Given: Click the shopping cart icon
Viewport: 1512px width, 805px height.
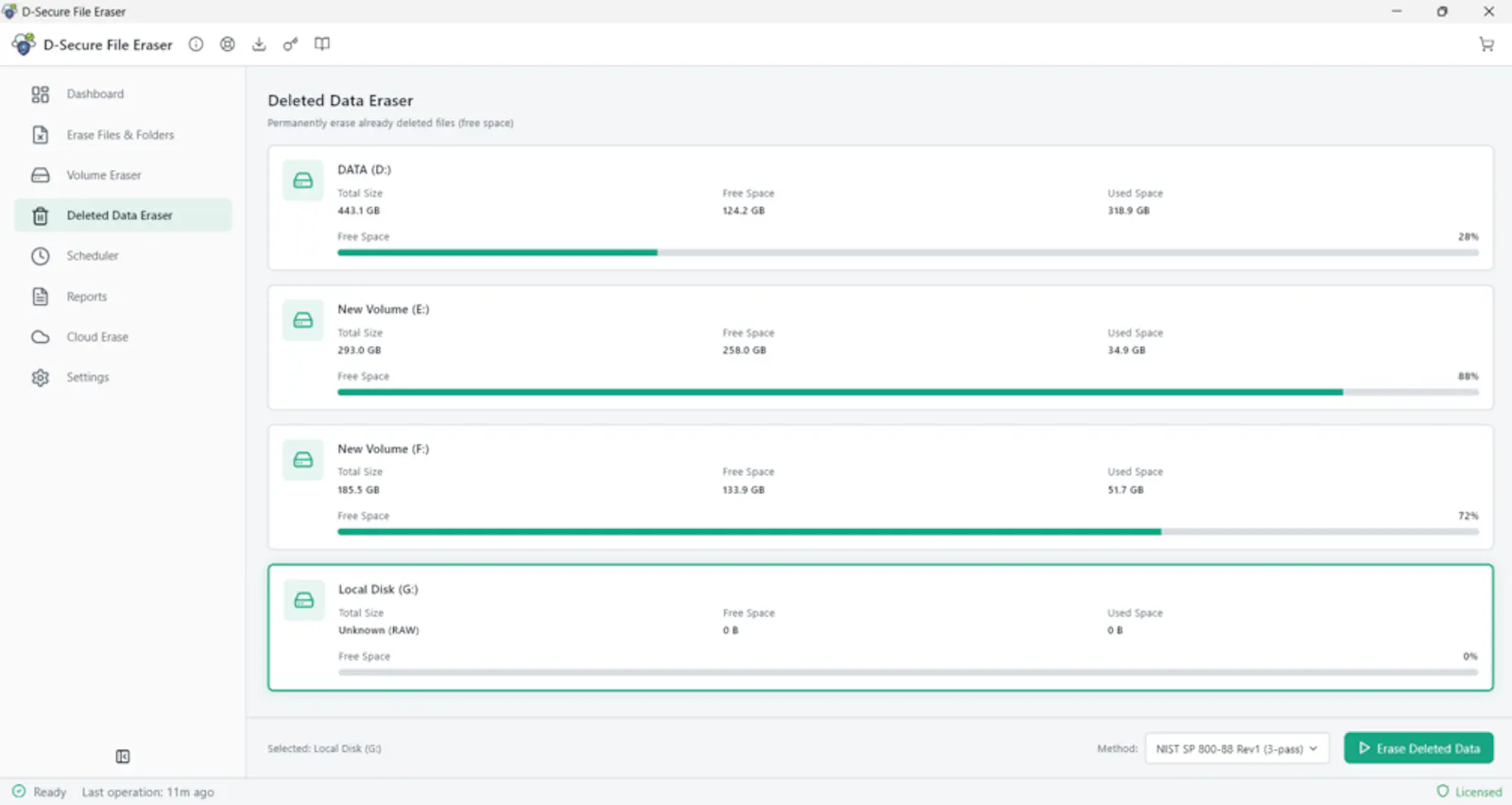Looking at the screenshot, I should coord(1486,44).
